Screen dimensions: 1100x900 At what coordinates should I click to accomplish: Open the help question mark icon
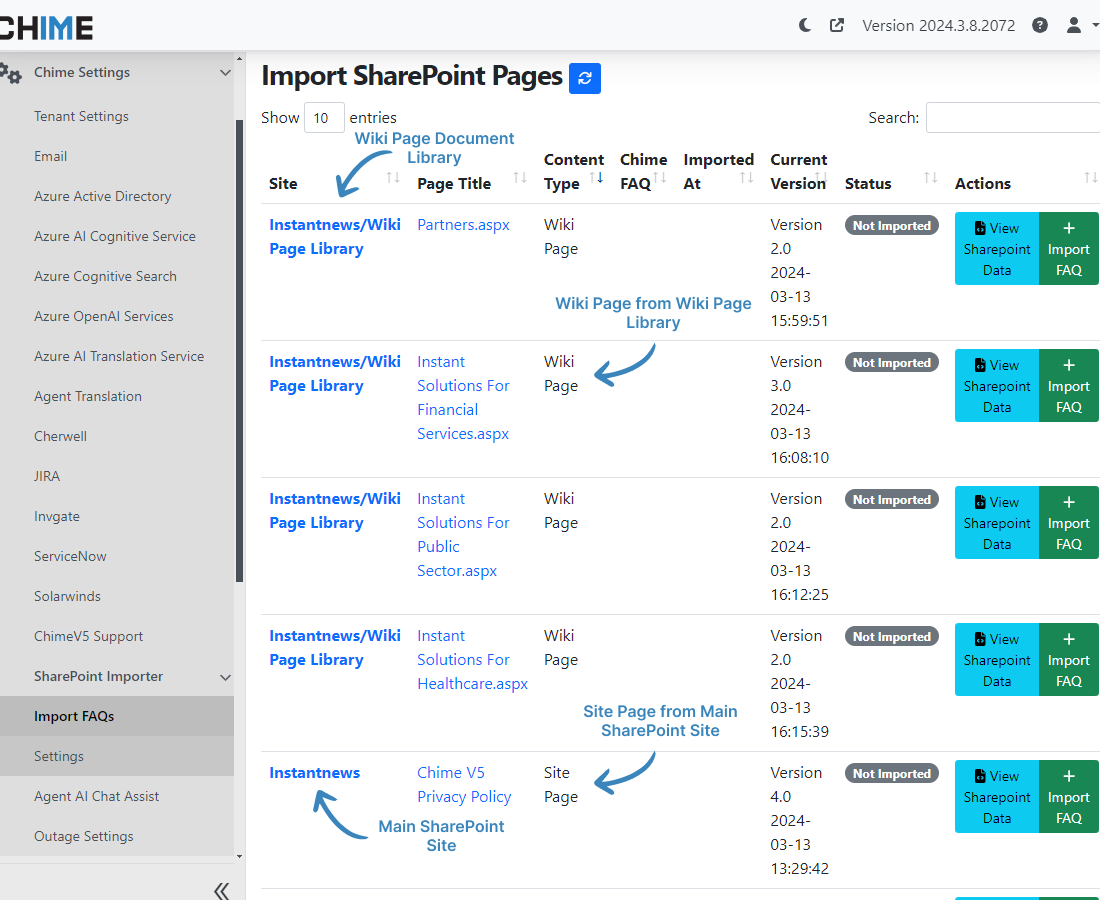tap(1040, 26)
